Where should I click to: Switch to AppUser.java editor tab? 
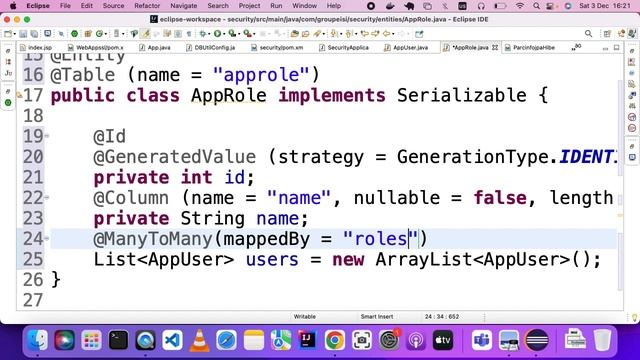[406, 48]
